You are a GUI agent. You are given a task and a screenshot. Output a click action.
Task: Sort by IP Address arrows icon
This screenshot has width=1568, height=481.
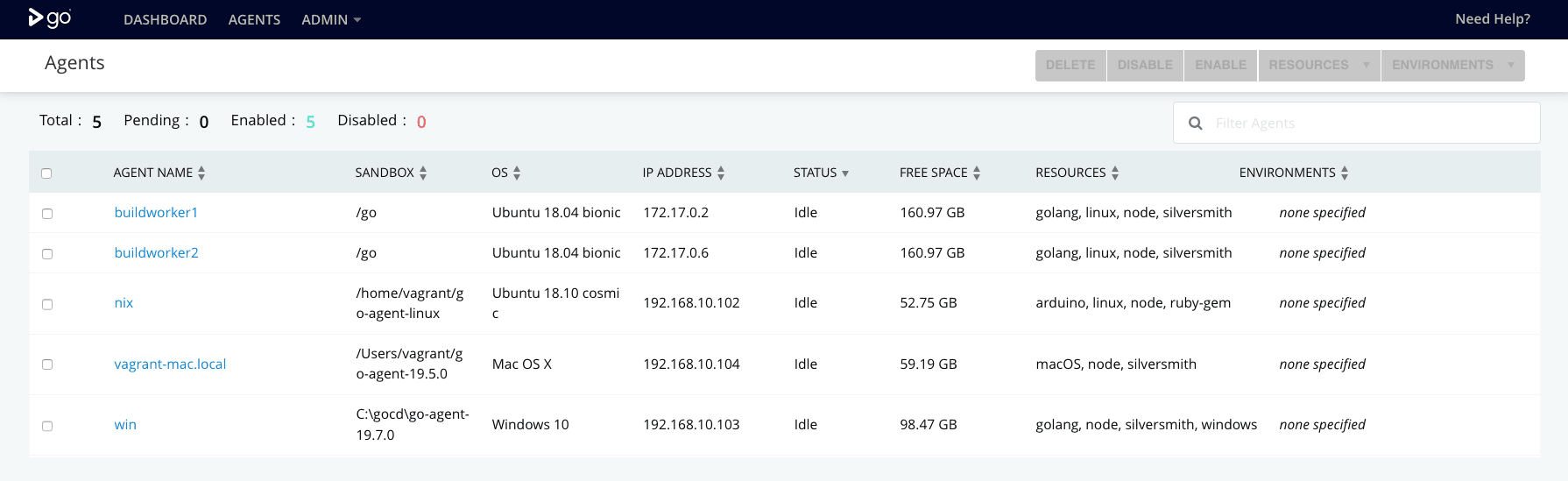721,173
